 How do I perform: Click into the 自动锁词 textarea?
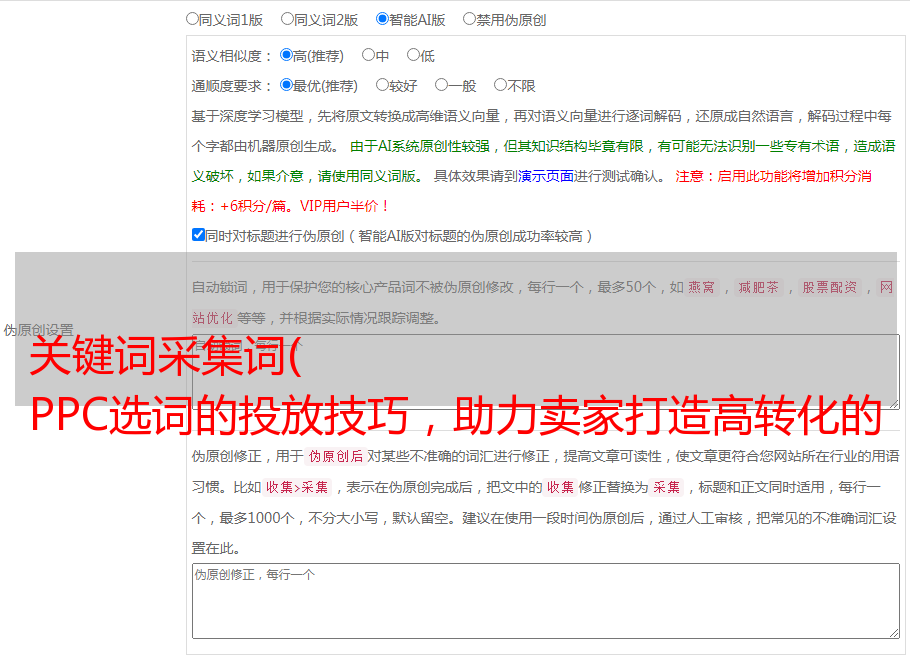[546, 372]
